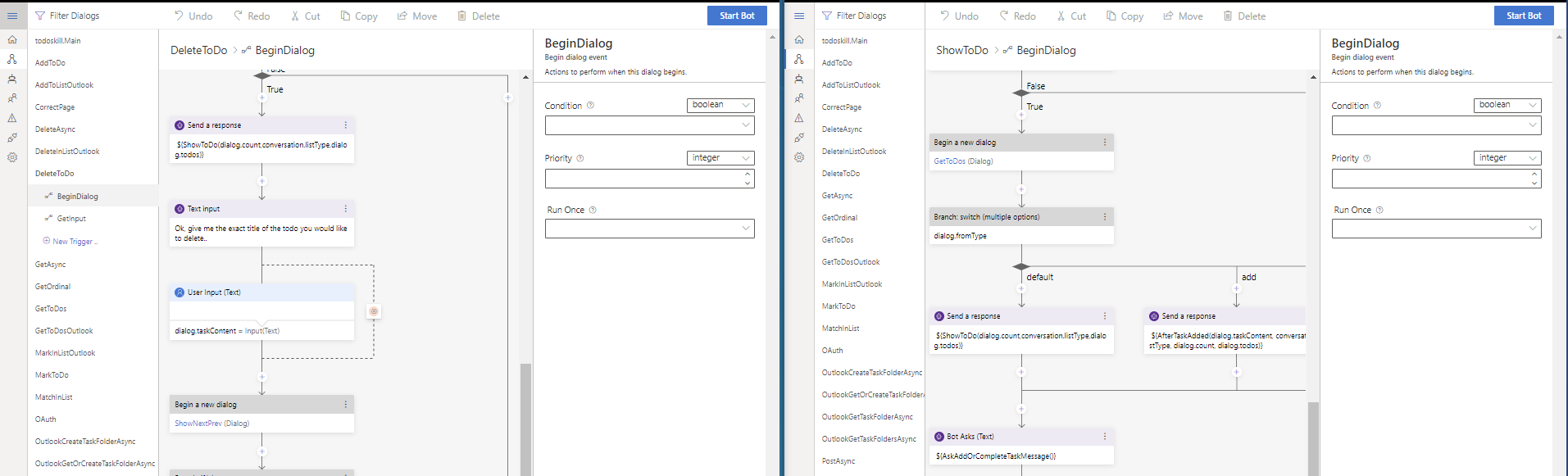This screenshot has width=1568, height=476.
Task: Open Bot Responses icon in left window sidebar
Action: 12,79
